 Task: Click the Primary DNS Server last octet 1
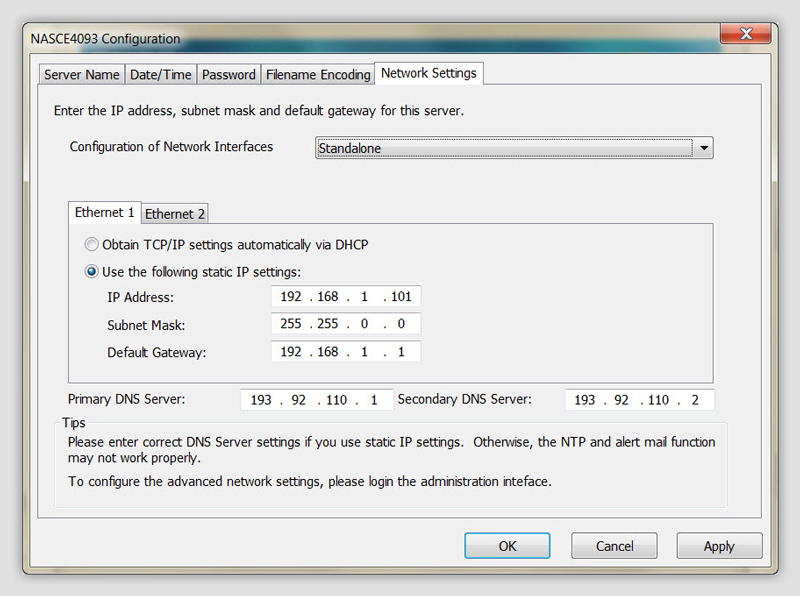pyautogui.click(x=374, y=400)
